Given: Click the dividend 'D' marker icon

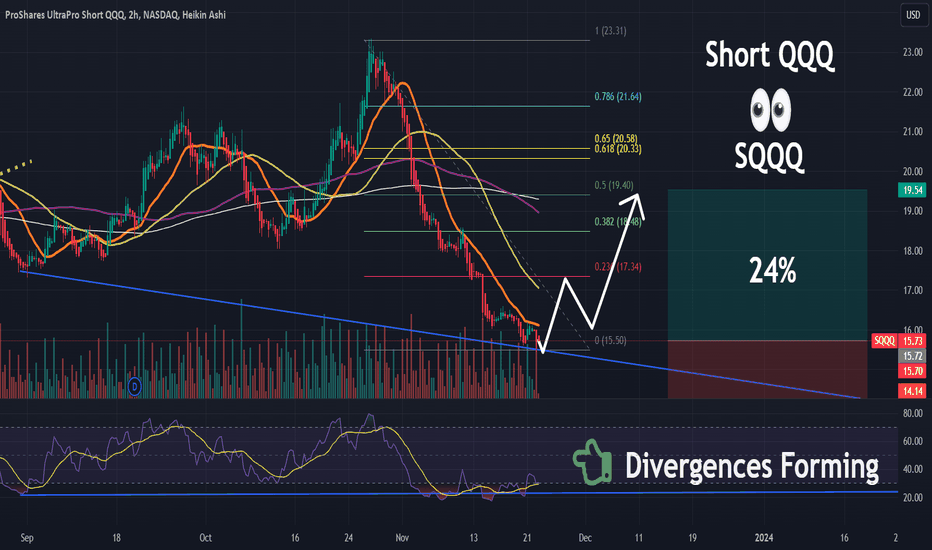Looking at the screenshot, I should 135,387.
